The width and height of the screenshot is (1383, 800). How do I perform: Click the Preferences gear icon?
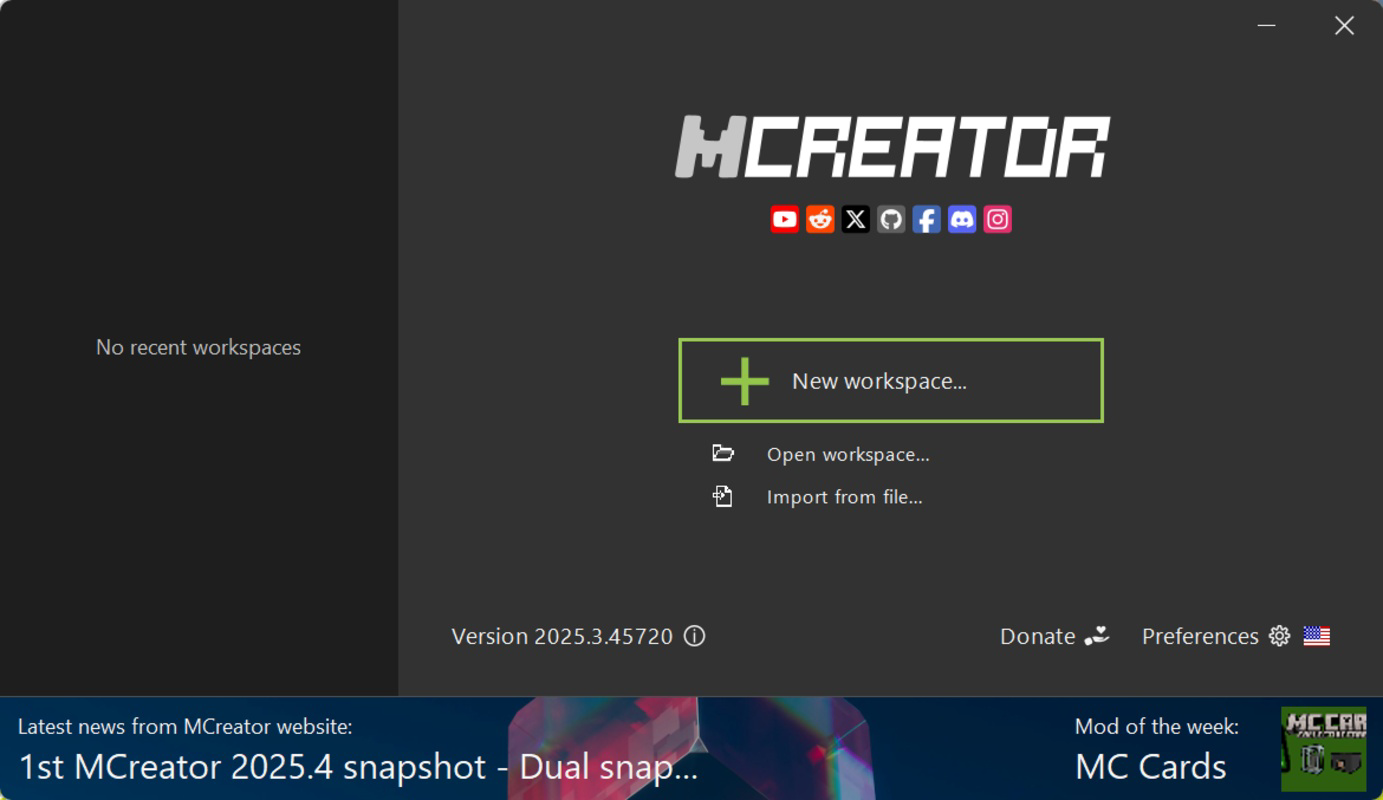(1279, 636)
